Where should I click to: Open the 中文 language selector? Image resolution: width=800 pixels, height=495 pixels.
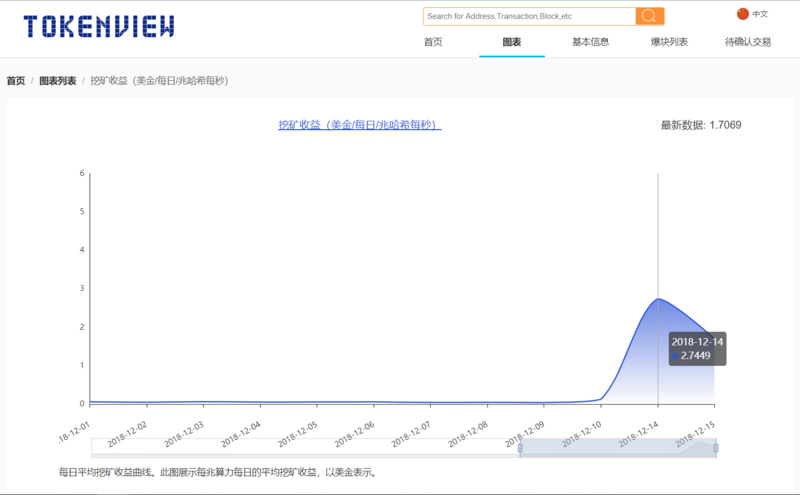pos(760,14)
